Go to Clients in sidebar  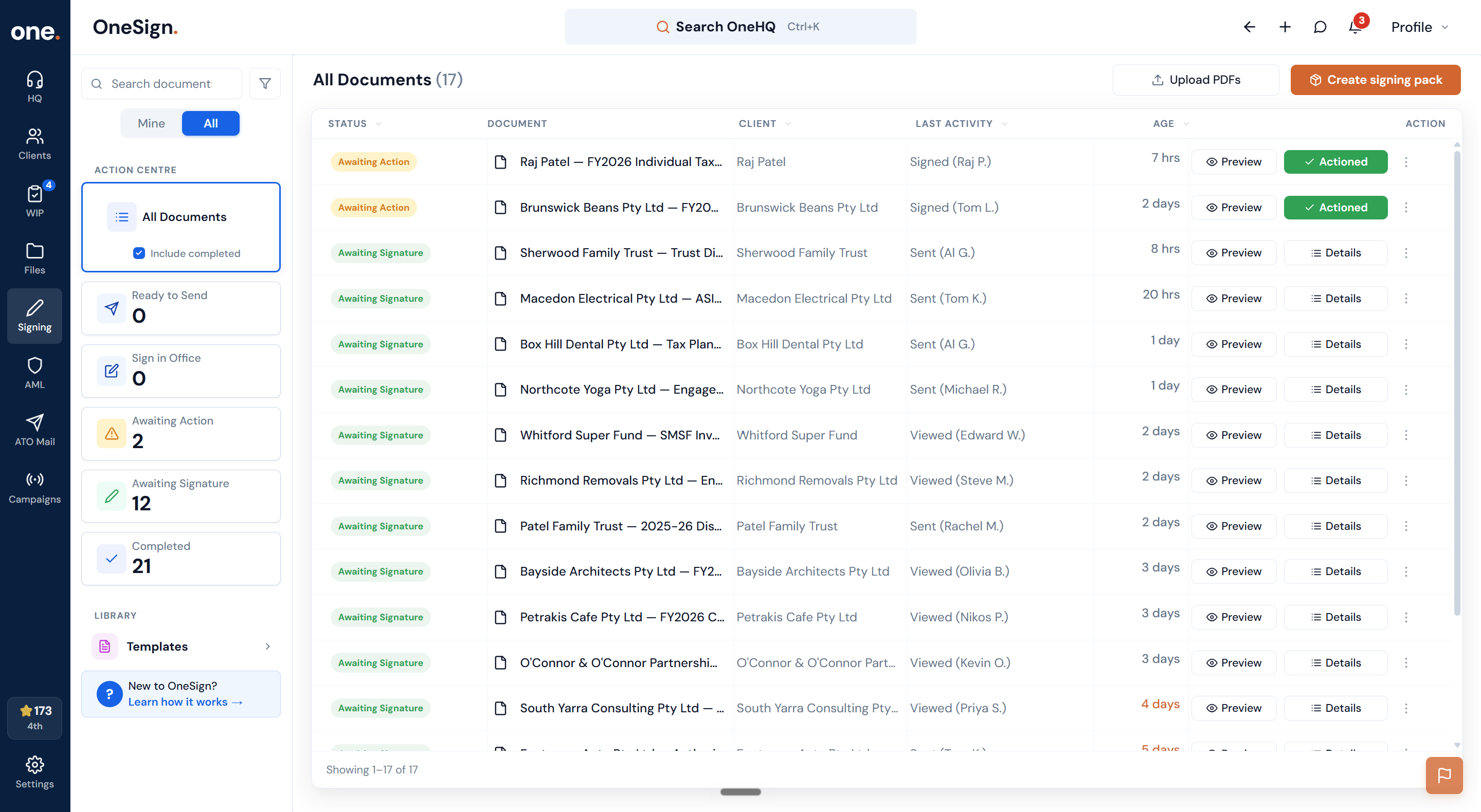tap(34, 144)
